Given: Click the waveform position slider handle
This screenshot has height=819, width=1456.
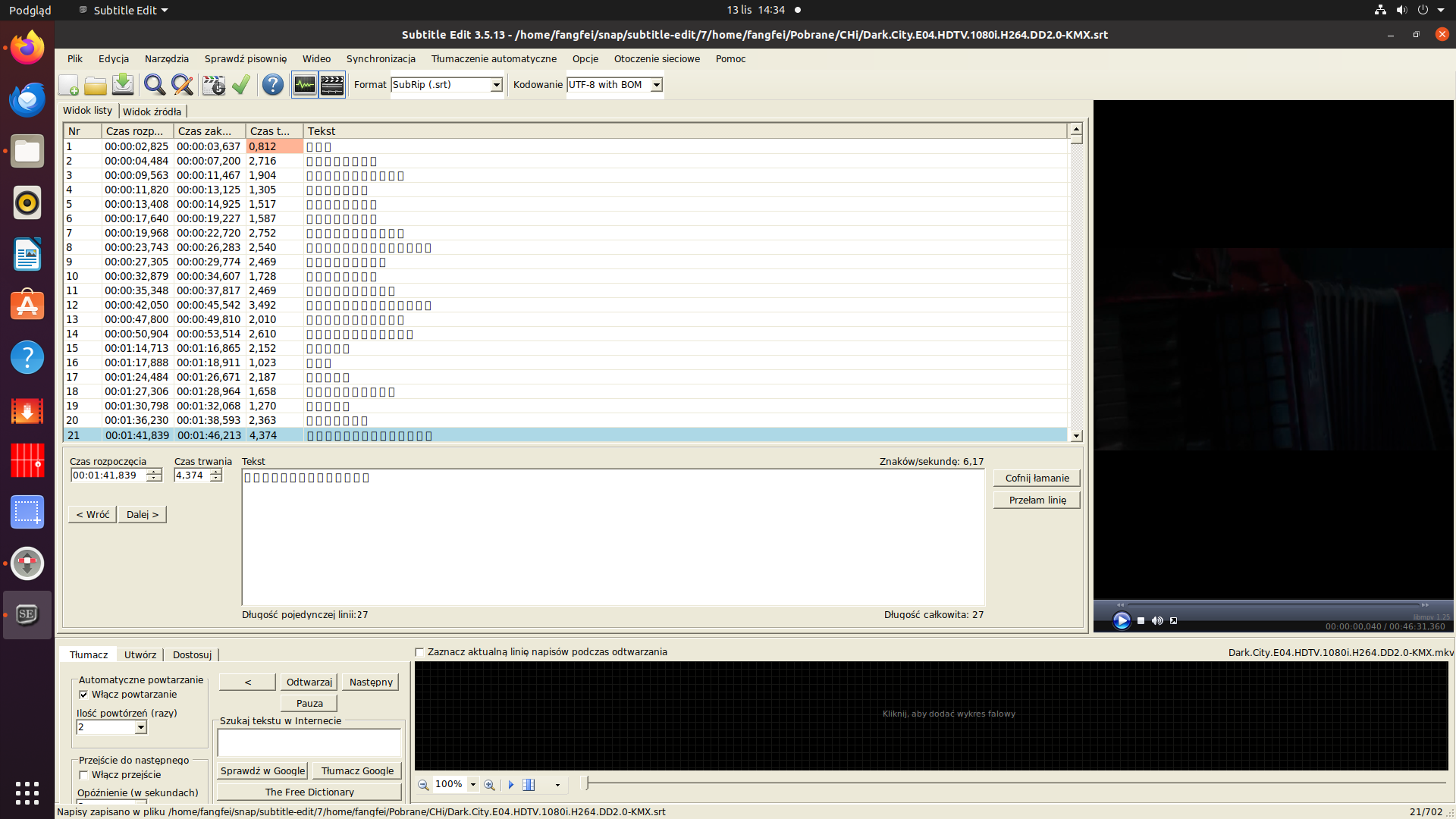Looking at the screenshot, I should [x=585, y=782].
